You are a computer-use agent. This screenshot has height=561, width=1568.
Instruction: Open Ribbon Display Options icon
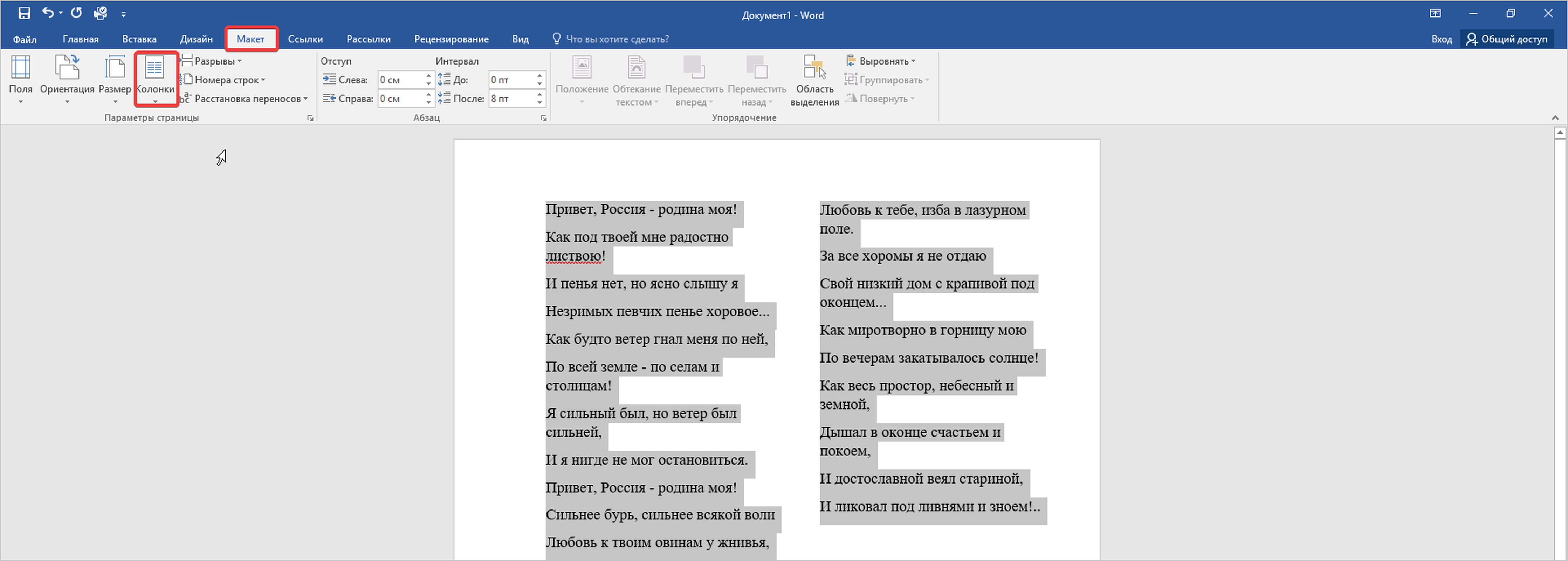point(1435,13)
